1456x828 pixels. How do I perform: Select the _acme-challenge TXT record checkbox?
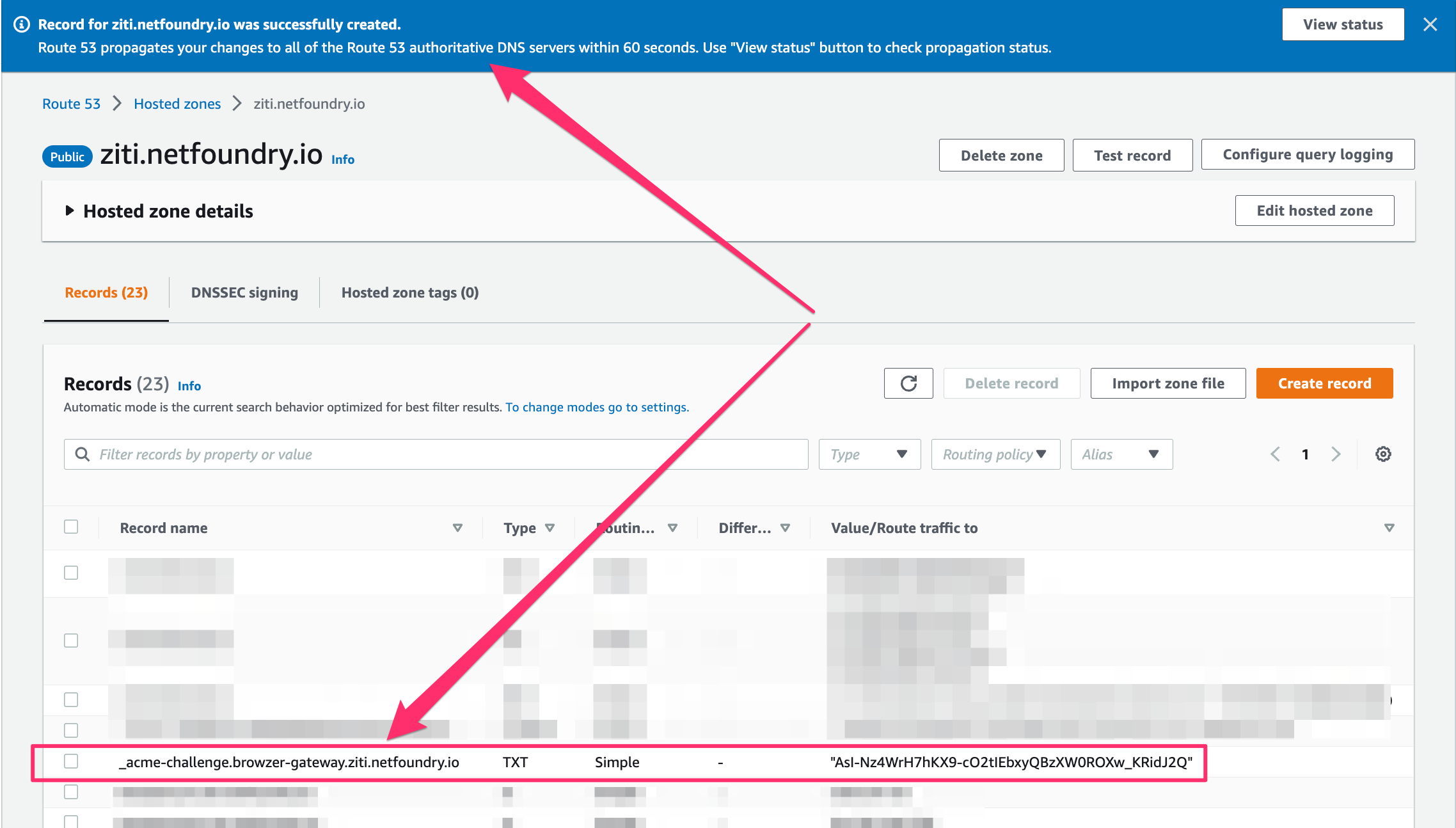[x=71, y=761]
